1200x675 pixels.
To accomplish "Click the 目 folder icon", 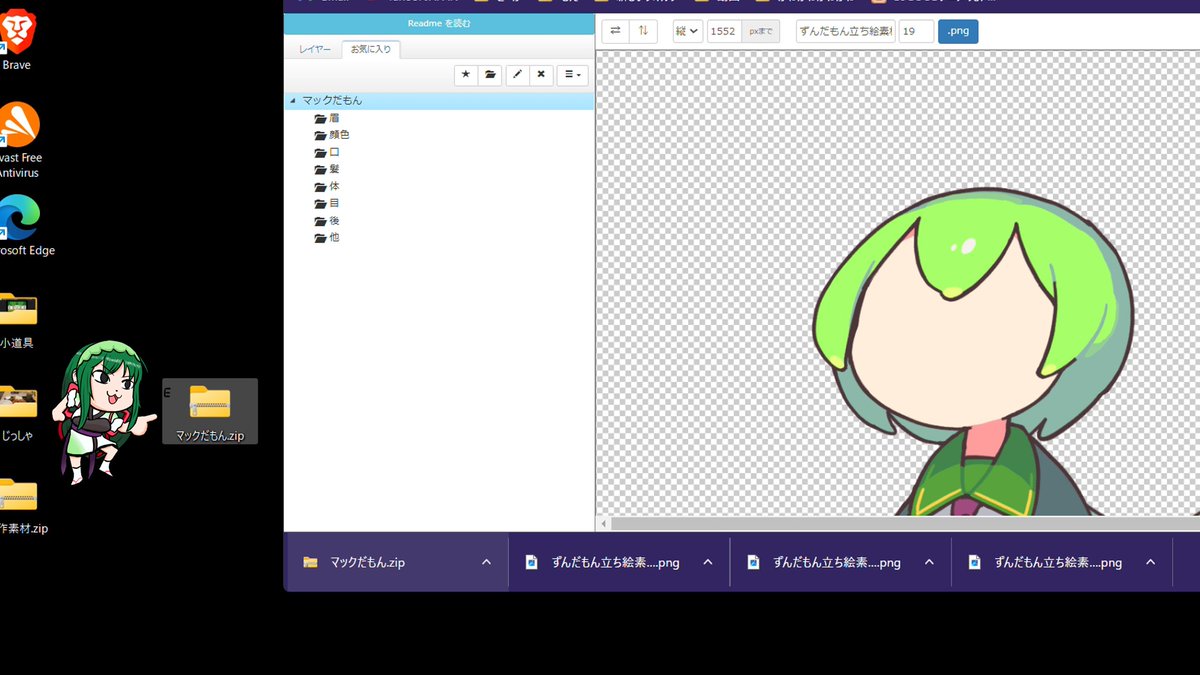I will tap(320, 203).
